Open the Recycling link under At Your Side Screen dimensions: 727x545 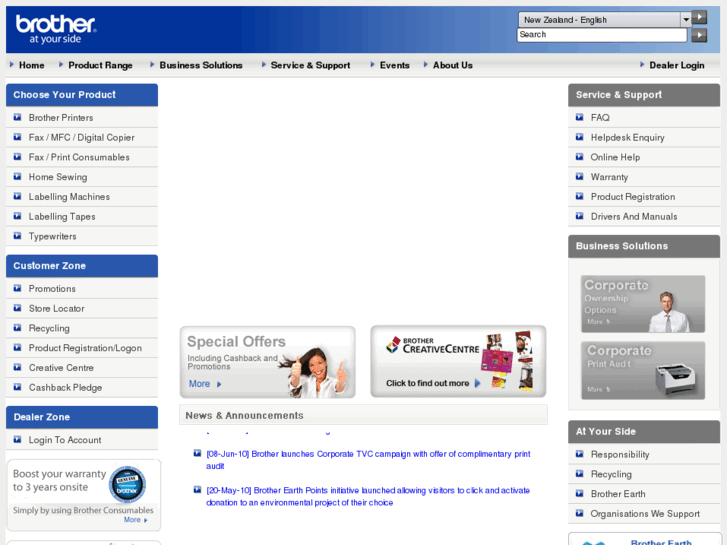point(611,474)
